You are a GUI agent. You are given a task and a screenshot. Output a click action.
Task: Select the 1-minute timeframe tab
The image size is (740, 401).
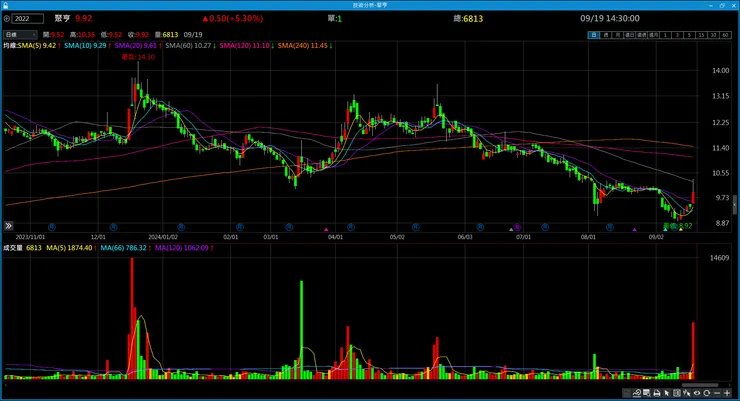pyautogui.click(x=665, y=35)
